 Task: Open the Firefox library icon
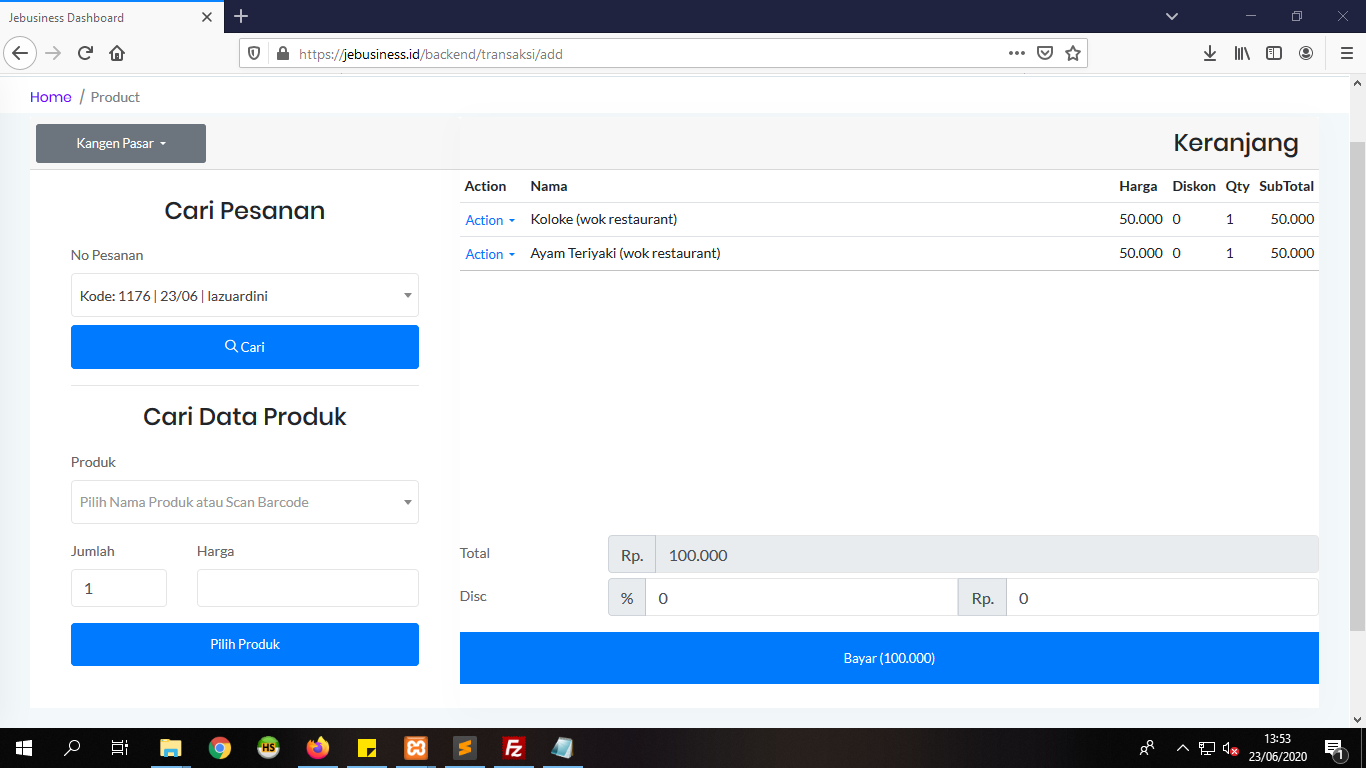pyautogui.click(x=1241, y=53)
